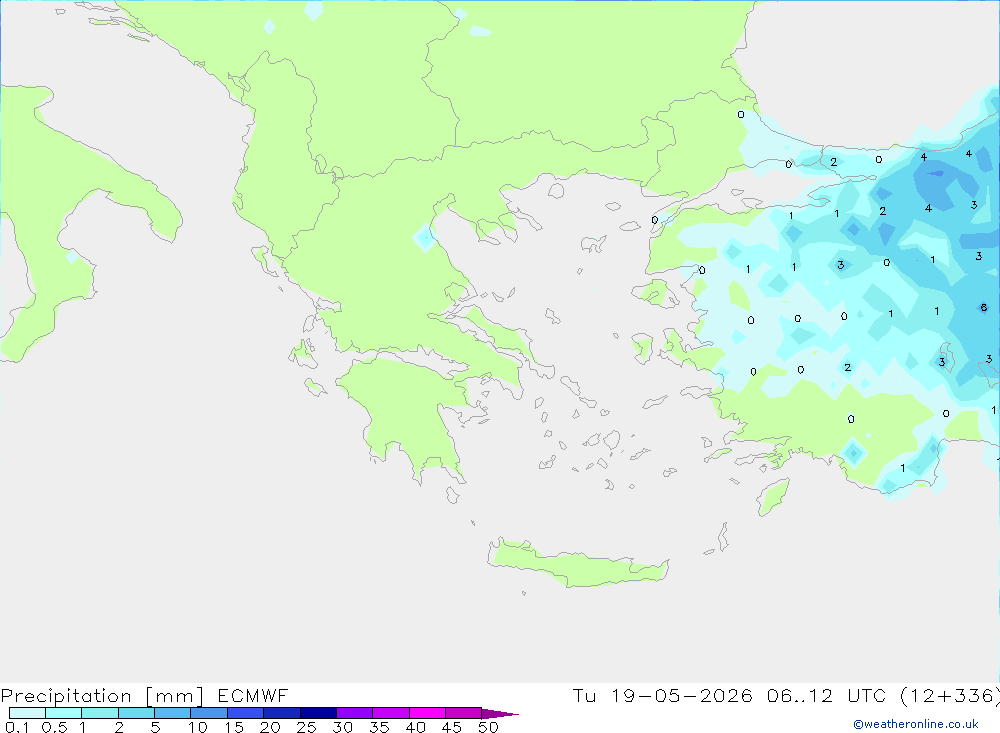This screenshot has height=733, width=1000.
Task: Click the '25' legend scale label
Action: pyautogui.click(x=306, y=727)
